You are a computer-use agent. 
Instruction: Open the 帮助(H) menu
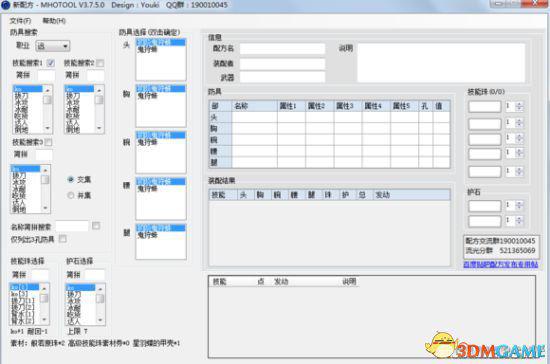pos(54,21)
